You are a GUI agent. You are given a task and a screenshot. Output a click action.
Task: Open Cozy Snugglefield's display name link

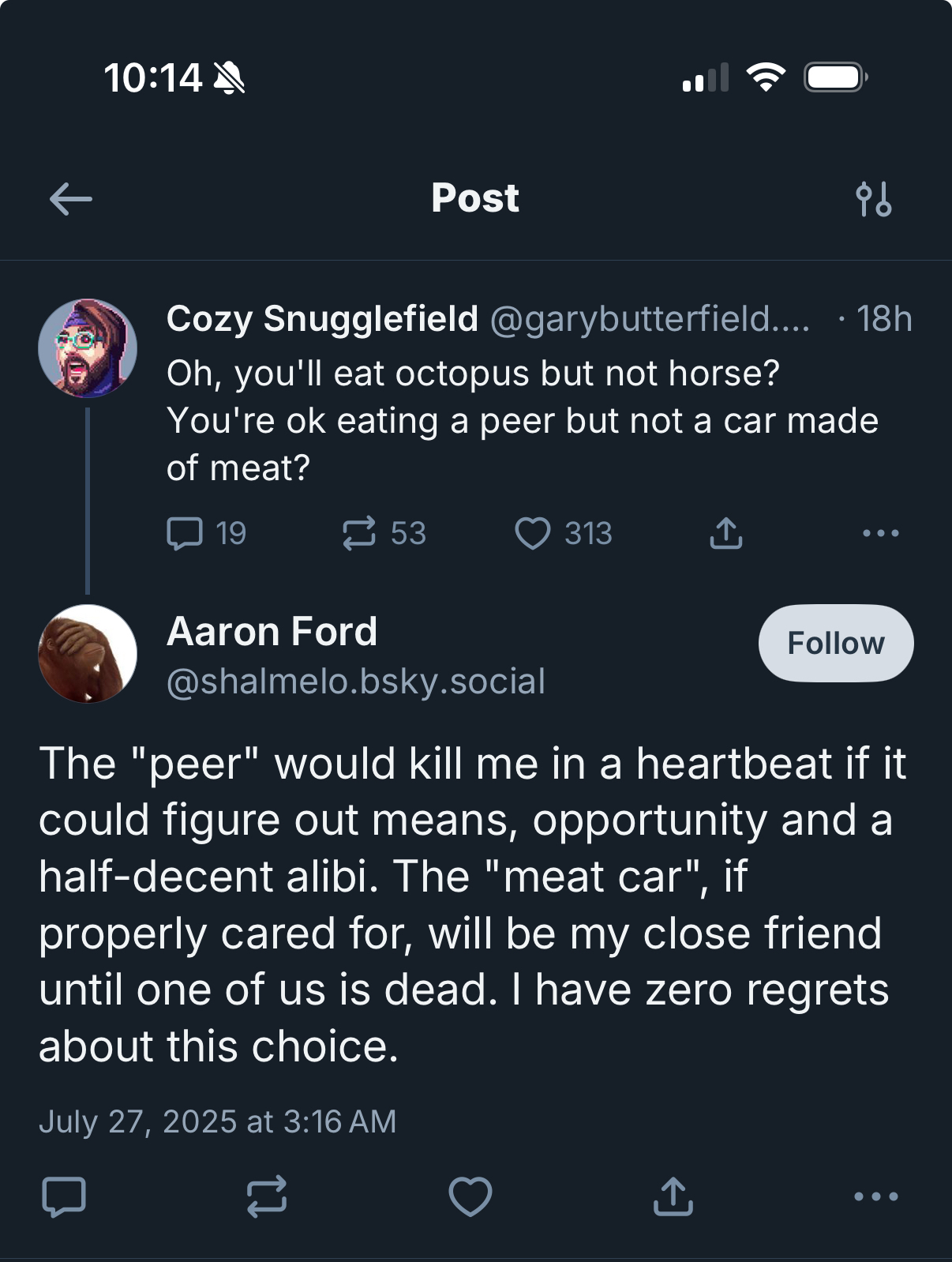[322, 319]
